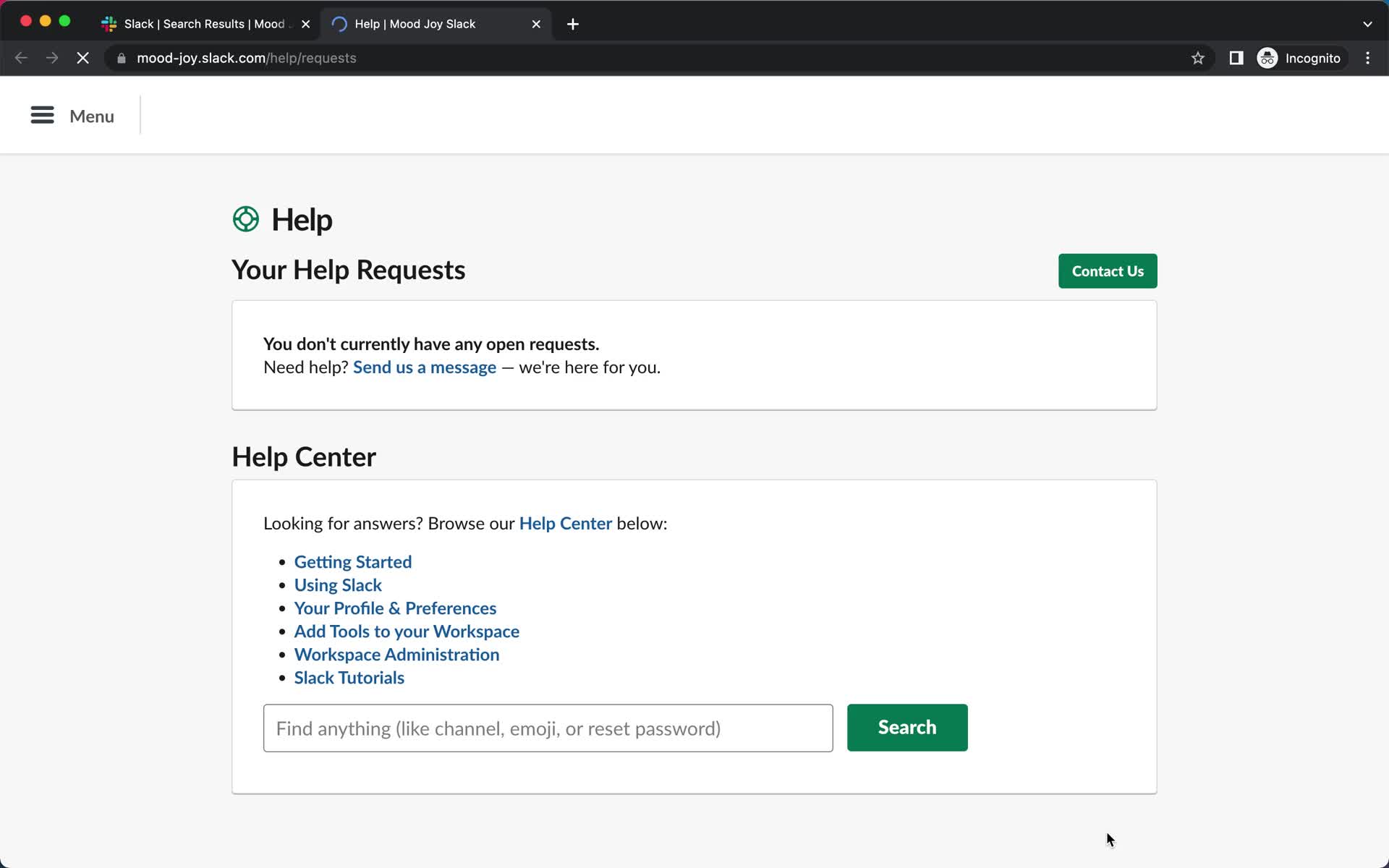Click the macOS green fullscreen button
Viewport: 1389px width, 868px height.
[x=64, y=21]
